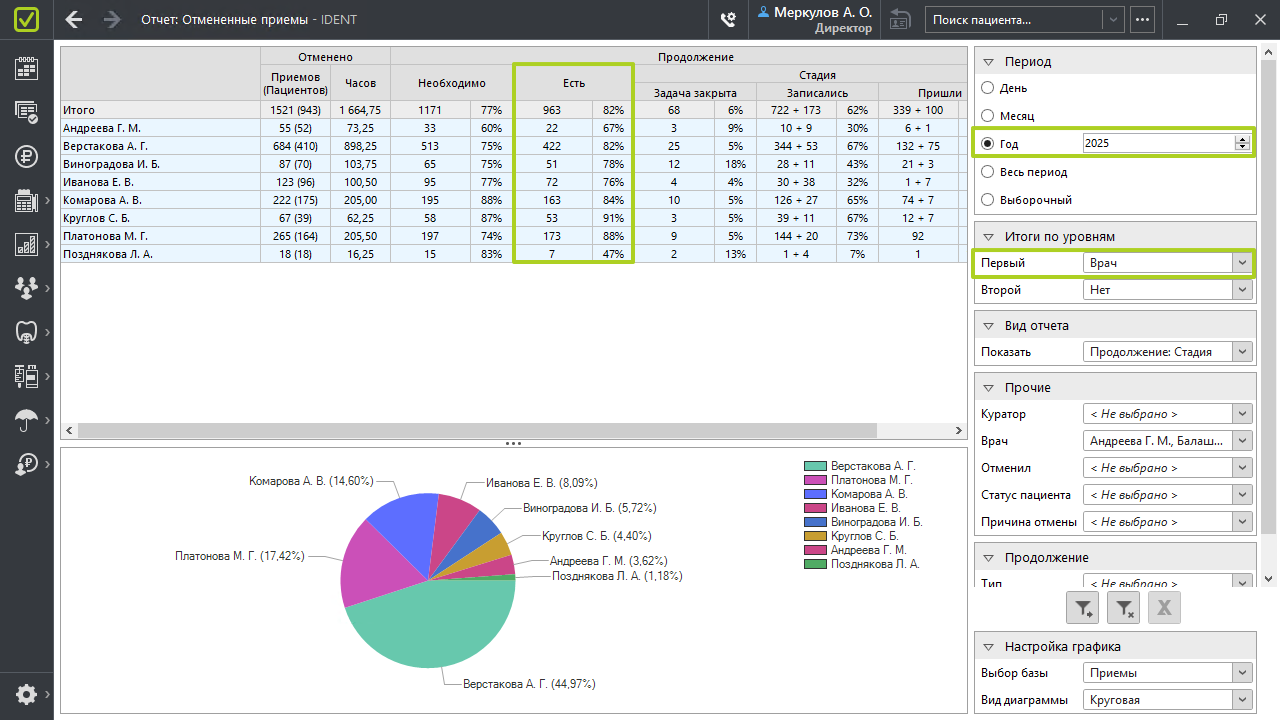This screenshot has height=720, width=1280.
Task: Select the Верстакова А. Г. table row
Action: [160, 146]
